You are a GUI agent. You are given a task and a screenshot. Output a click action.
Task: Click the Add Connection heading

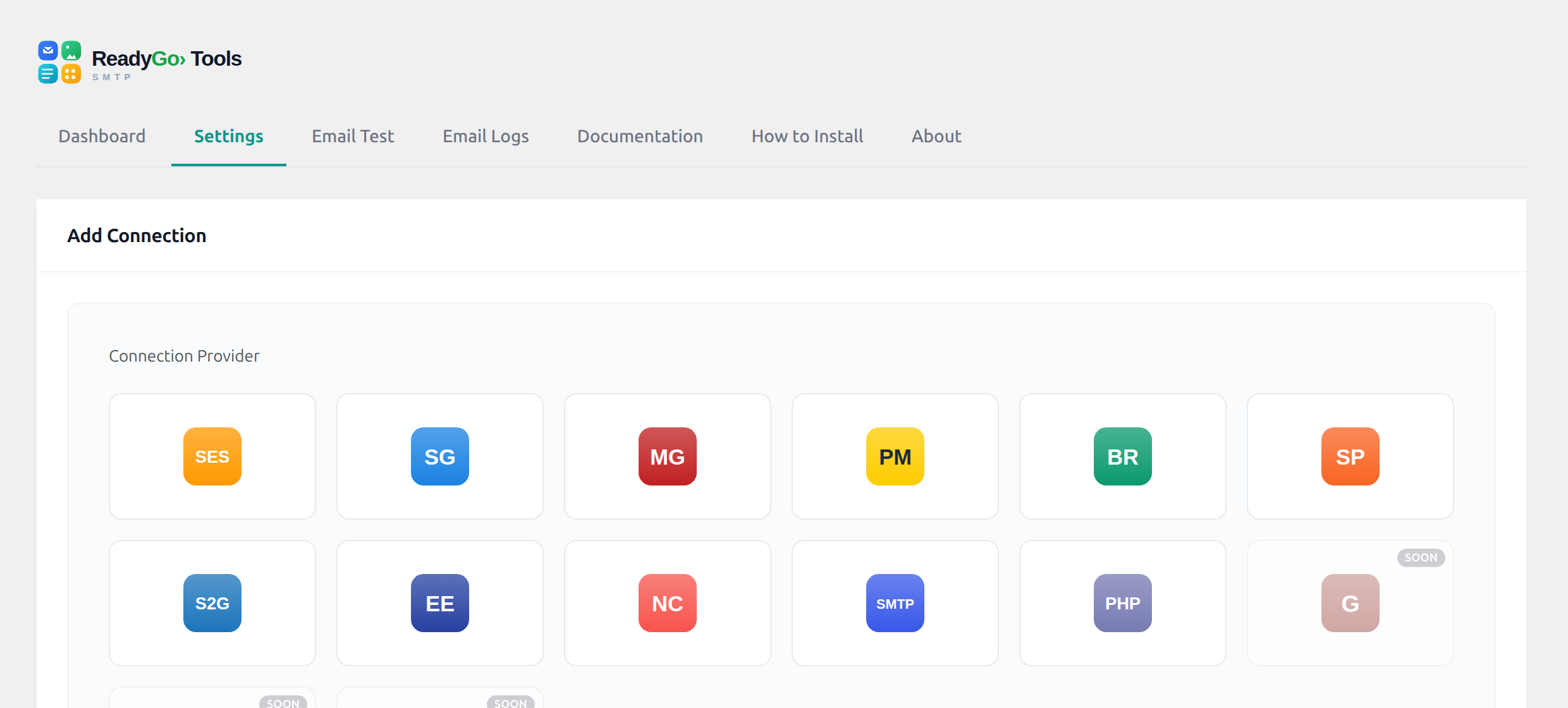pos(137,235)
